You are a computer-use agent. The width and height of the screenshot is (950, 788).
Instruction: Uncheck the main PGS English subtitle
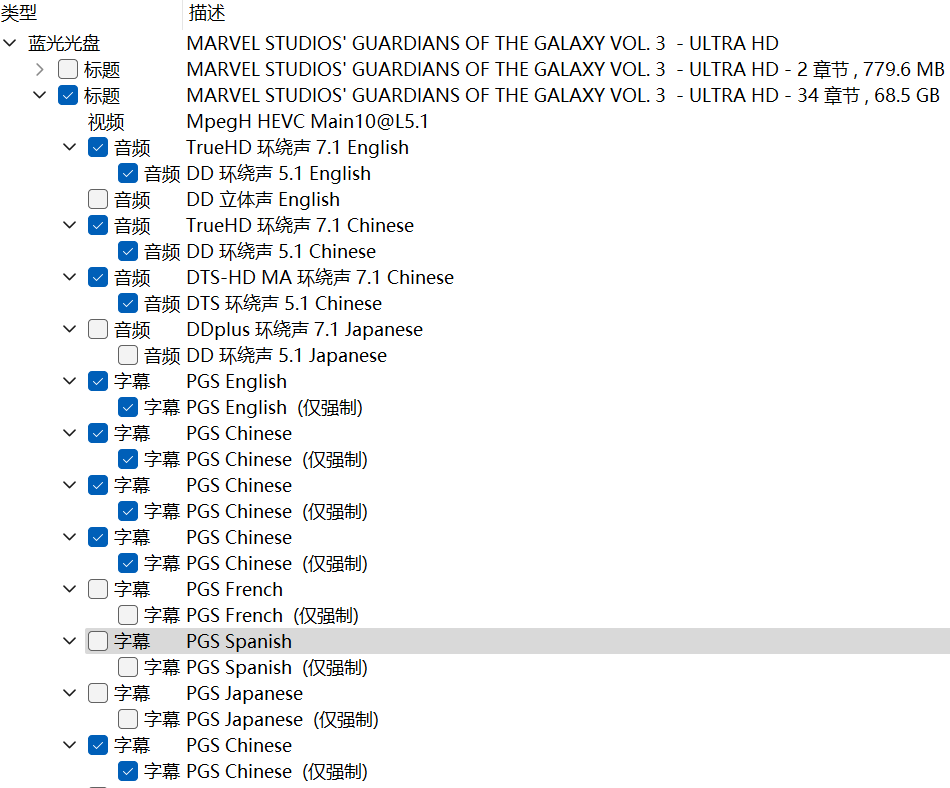pyautogui.click(x=98, y=382)
